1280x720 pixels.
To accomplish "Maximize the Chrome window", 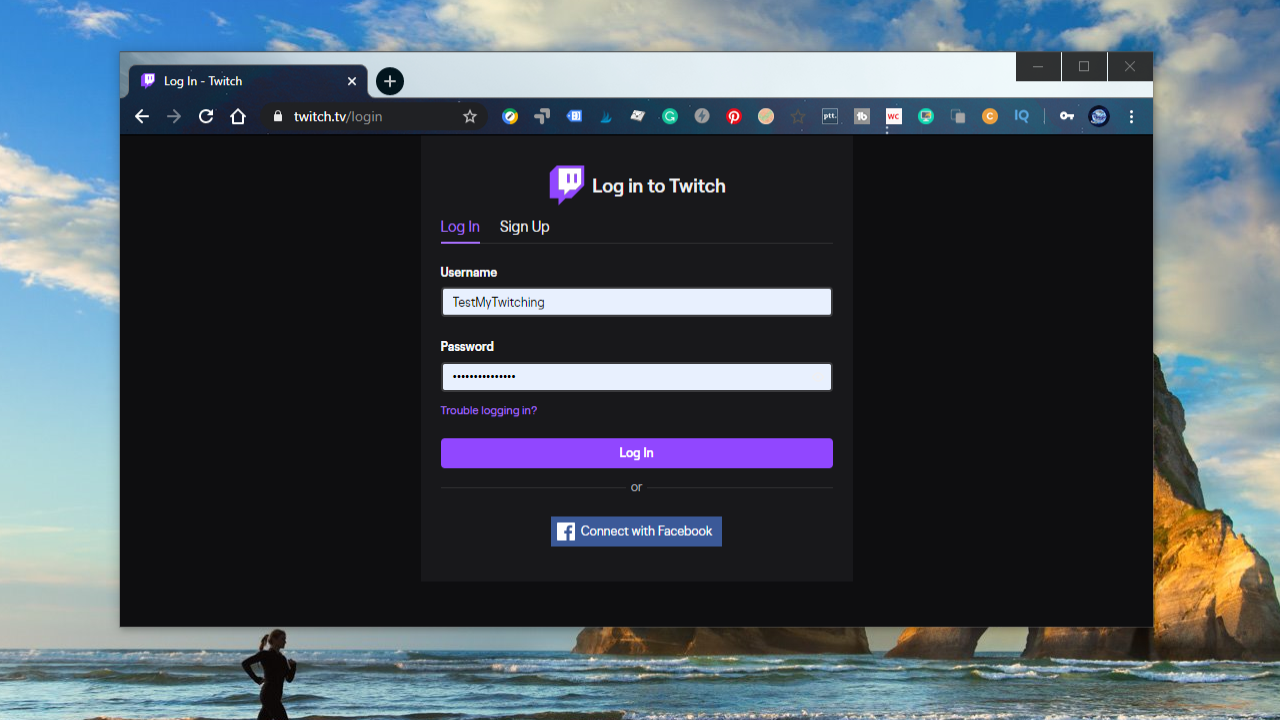I will (1084, 66).
